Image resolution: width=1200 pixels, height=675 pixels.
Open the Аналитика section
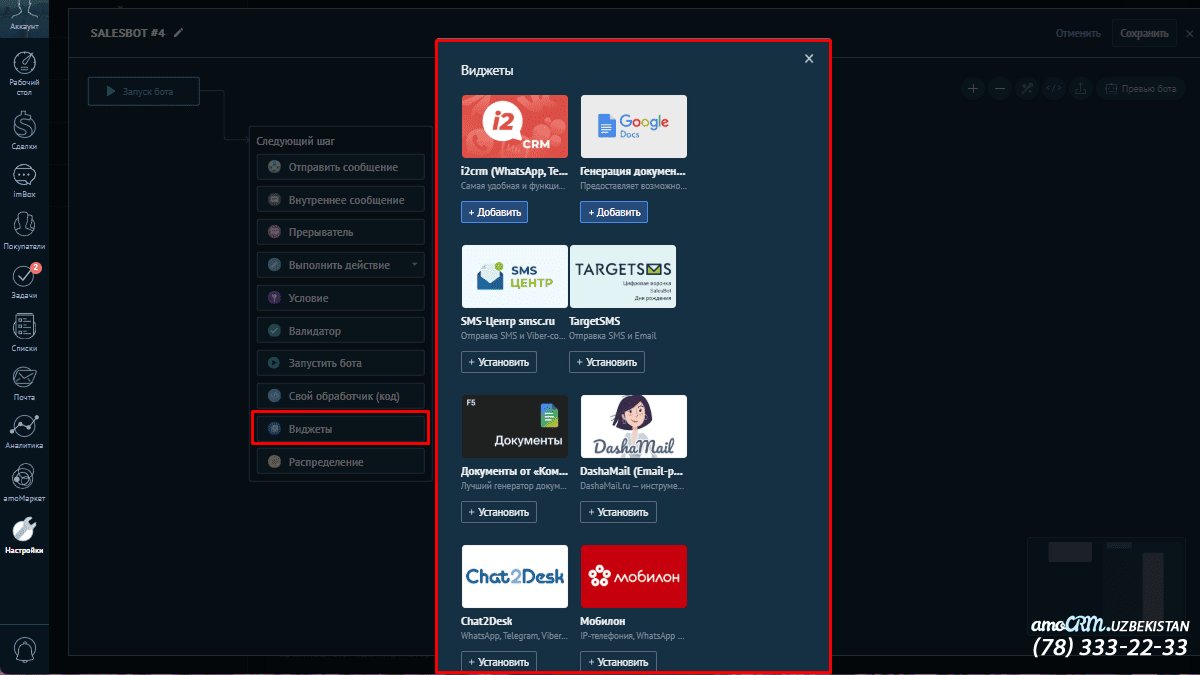pyautogui.click(x=25, y=431)
